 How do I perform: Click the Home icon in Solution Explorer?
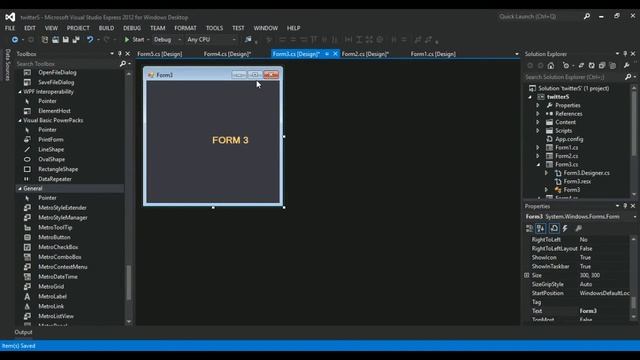551,65
